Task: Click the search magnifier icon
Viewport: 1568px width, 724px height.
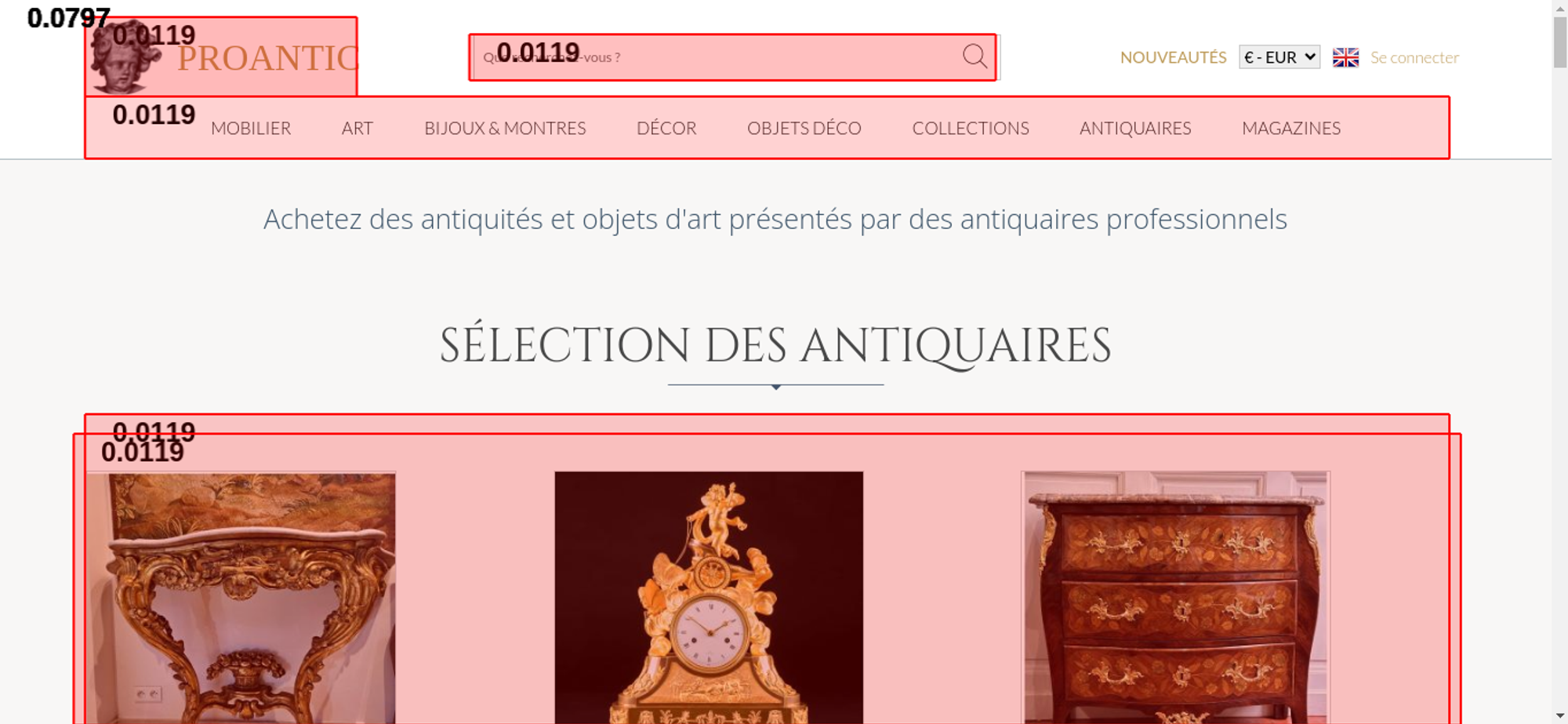Action: point(975,56)
